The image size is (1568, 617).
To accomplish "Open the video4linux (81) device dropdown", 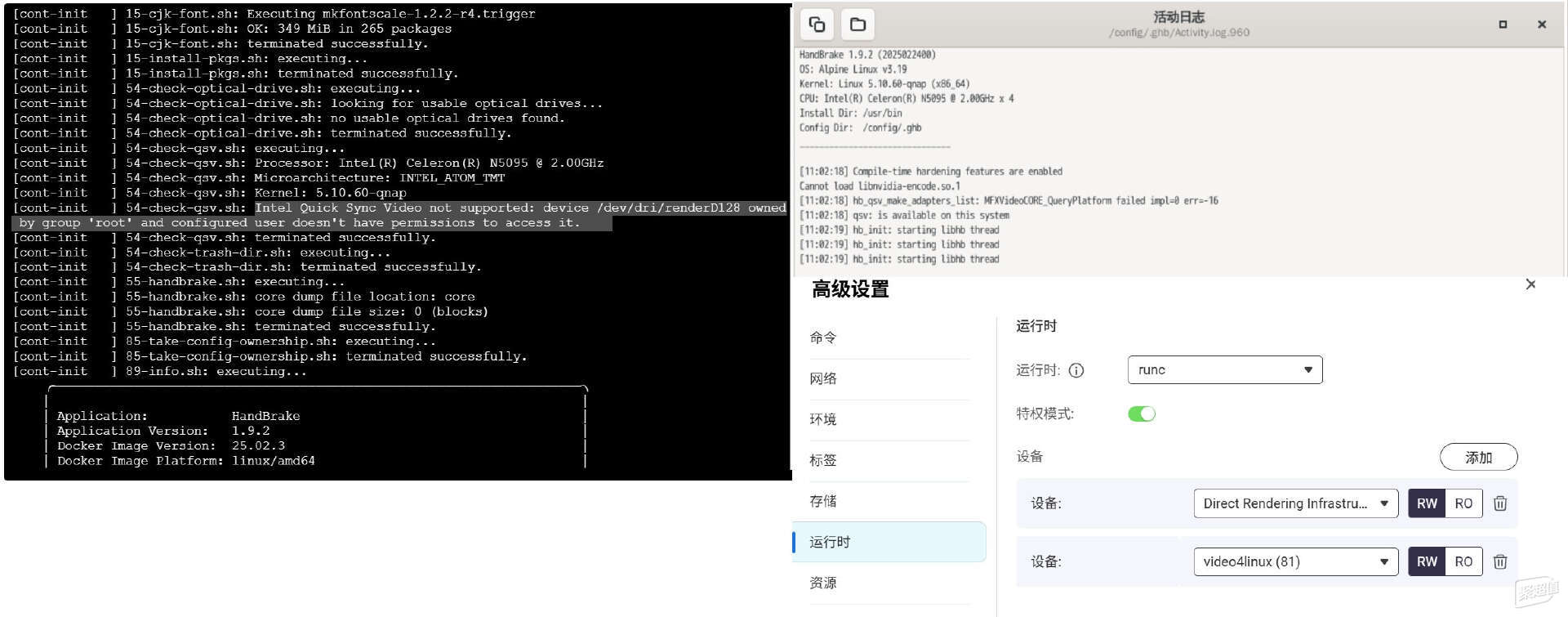I will pyautogui.click(x=1296, y=561).
